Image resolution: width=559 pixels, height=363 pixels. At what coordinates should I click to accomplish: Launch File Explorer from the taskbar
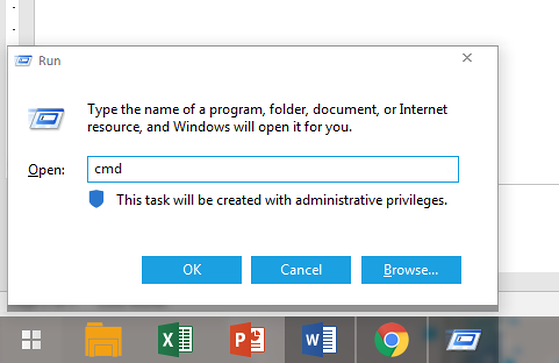(103, 339)
